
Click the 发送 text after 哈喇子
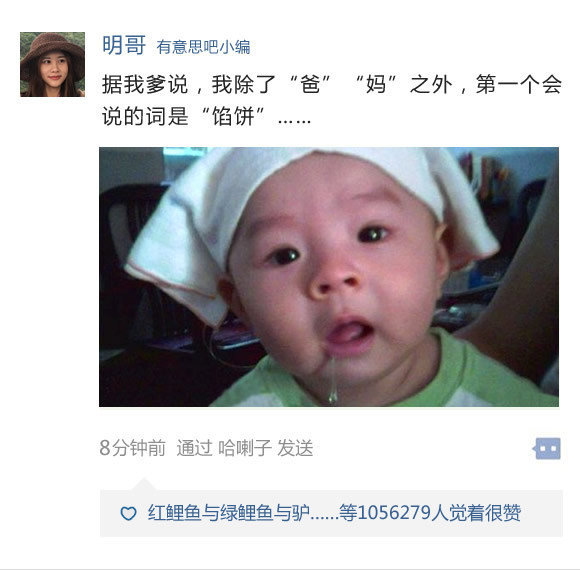pyautogui.click(x=295, y=448)
